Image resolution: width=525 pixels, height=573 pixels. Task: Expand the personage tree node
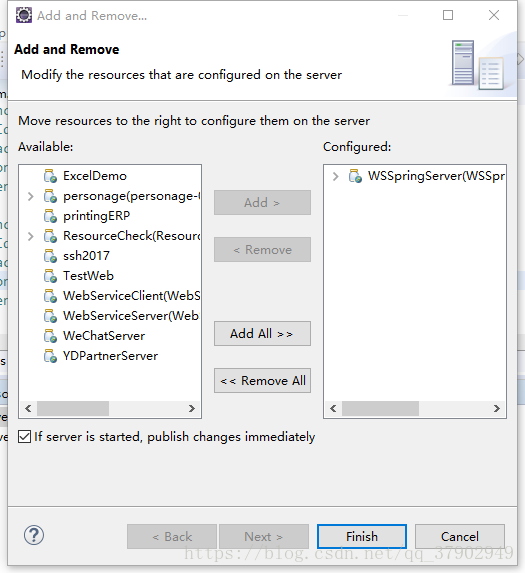click(x=31, y=196)
